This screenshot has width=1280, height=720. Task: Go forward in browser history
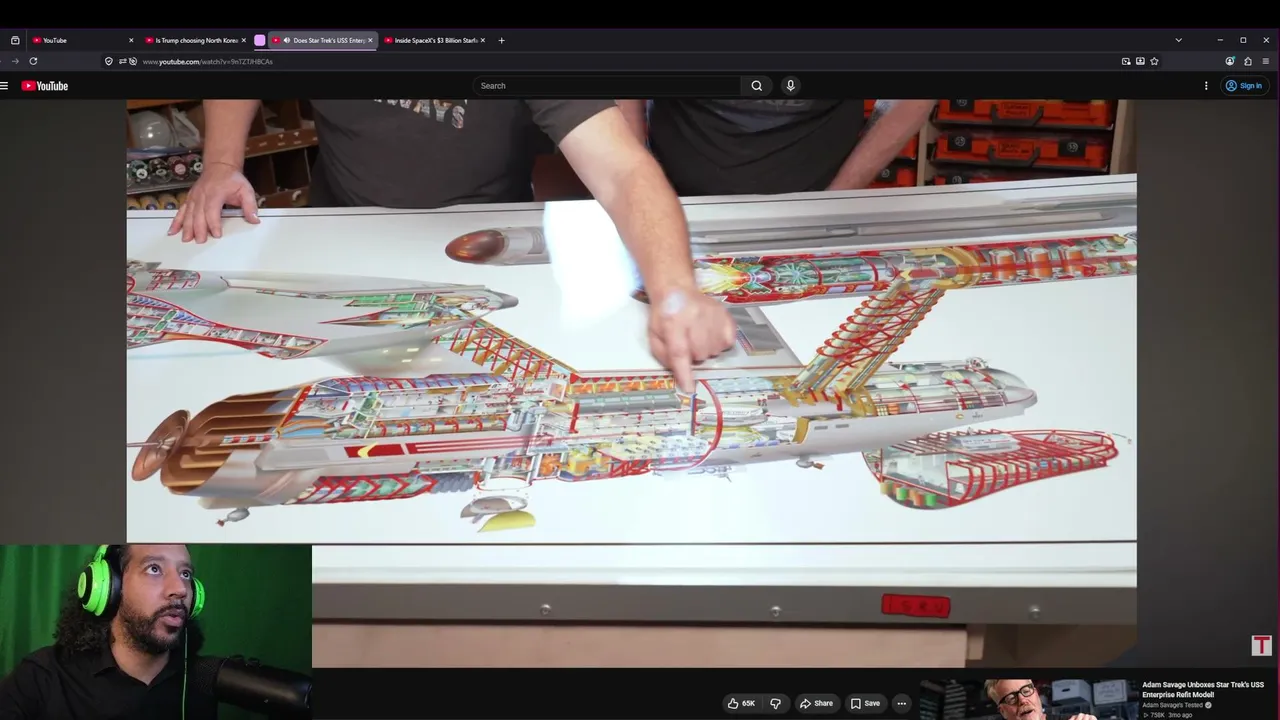click(x=14, y=61)
